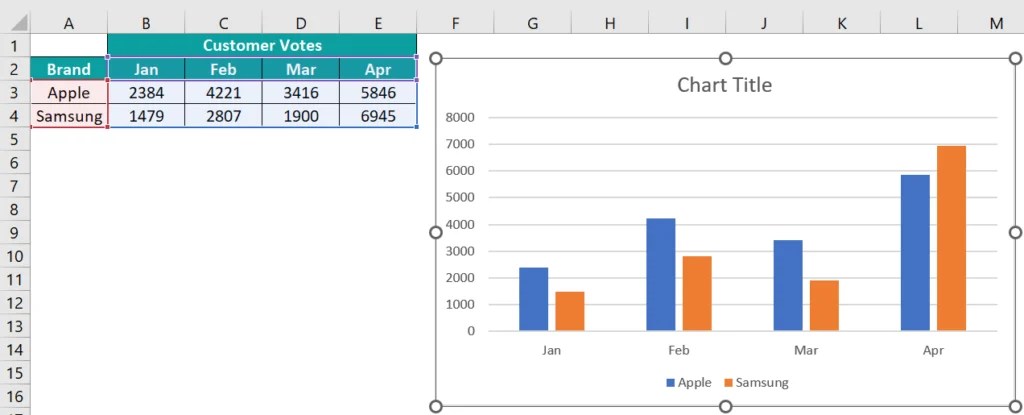
Task: Select the orange Samsung bar for Jan
Action: (570, 311)
